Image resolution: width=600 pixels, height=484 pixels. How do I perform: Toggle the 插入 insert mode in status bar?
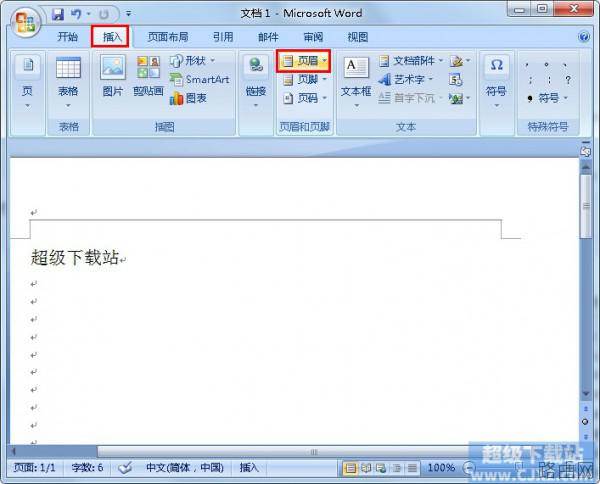point(249,468)
